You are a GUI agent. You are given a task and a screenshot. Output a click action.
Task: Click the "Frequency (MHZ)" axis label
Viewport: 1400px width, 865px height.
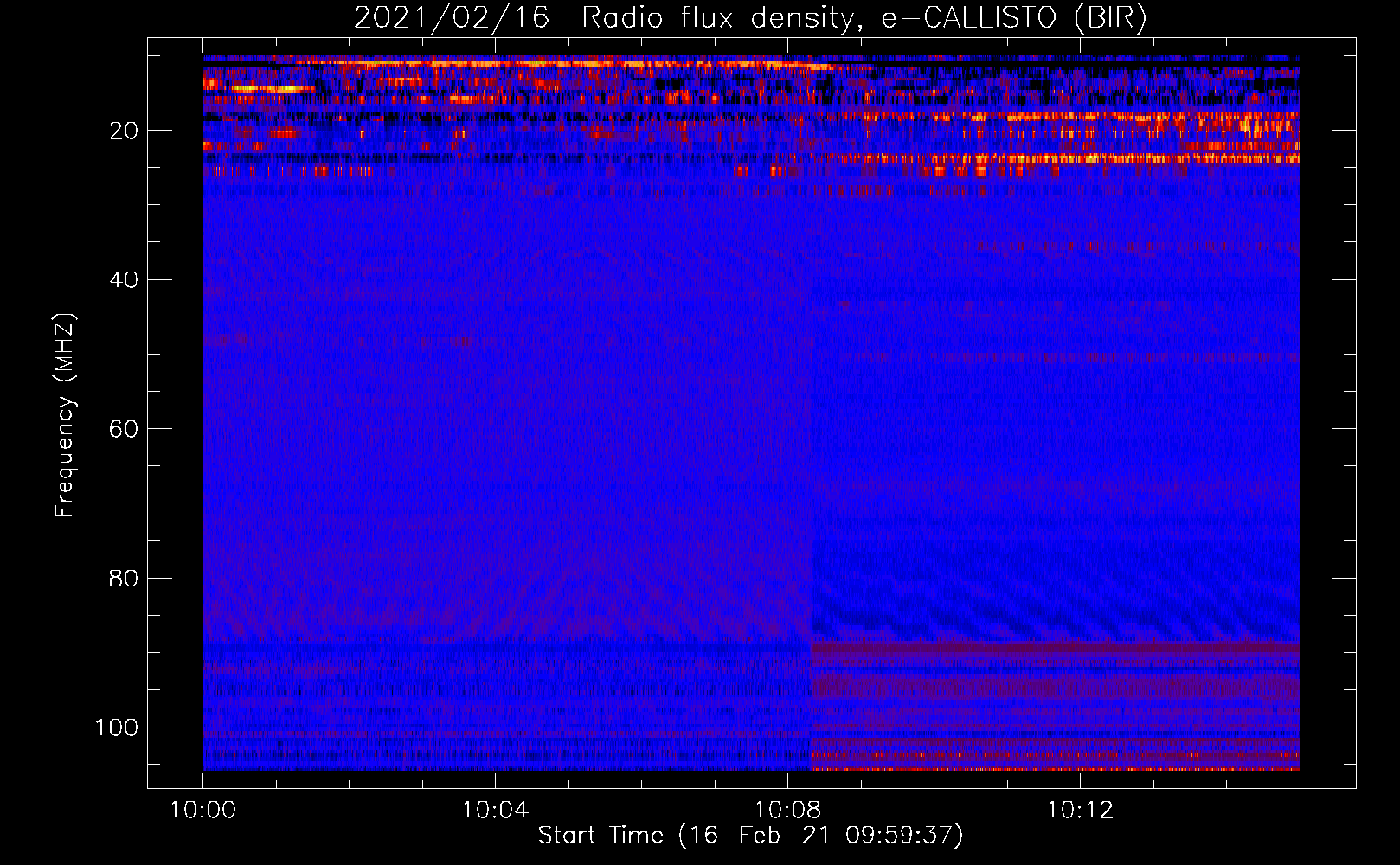tap(65, 415)
